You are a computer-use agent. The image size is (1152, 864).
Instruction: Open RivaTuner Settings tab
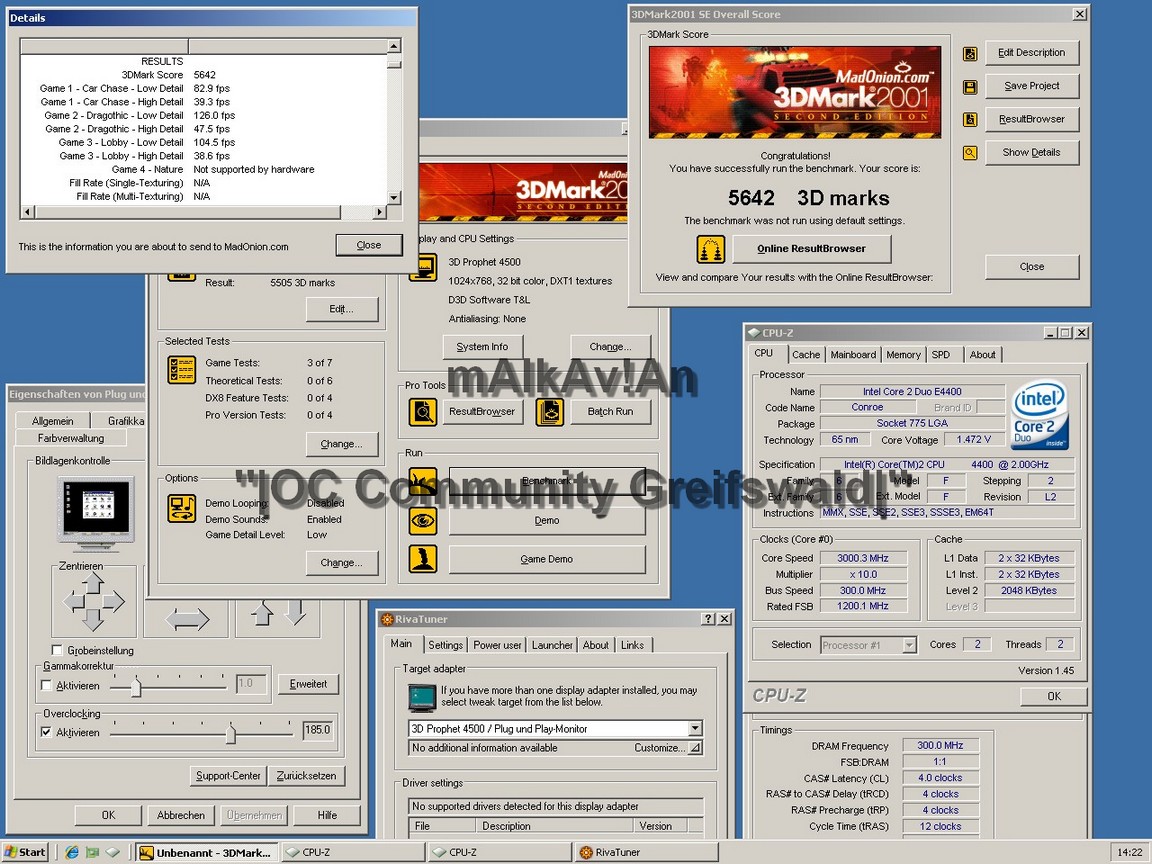coord(445,645)
